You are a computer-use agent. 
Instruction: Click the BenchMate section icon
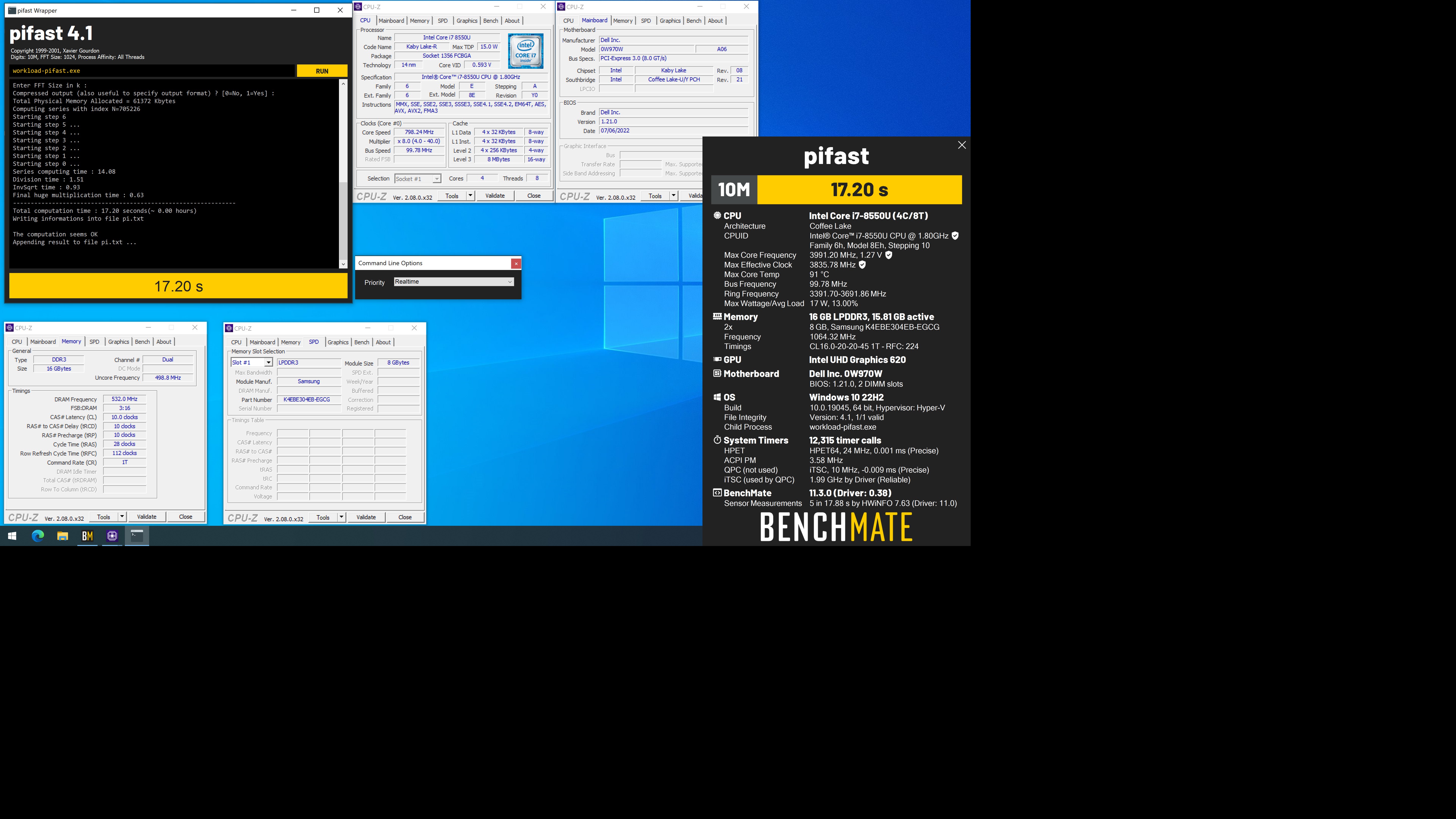(x=717, y=493)
